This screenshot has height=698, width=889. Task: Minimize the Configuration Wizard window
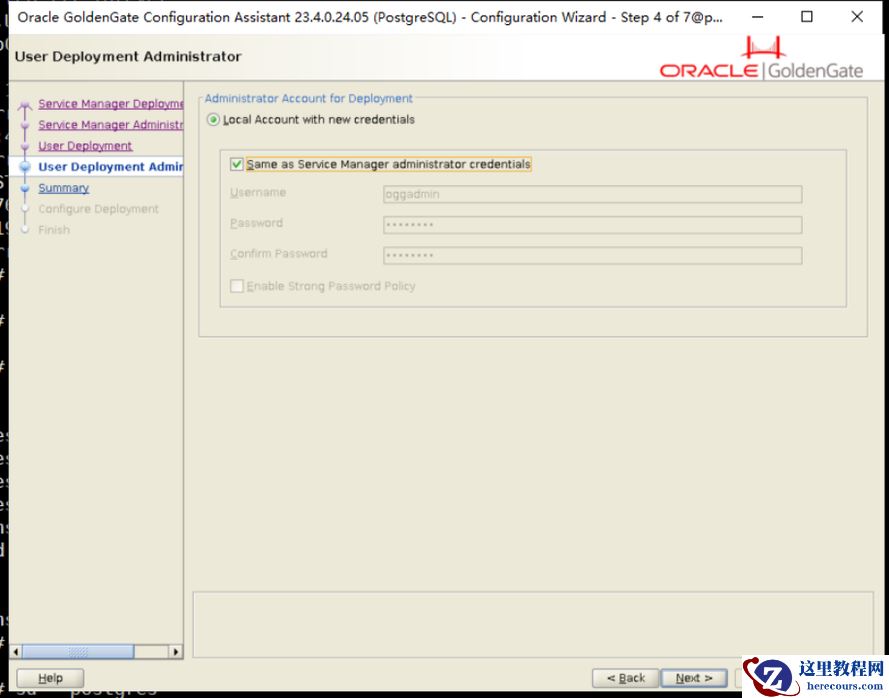click(x=757, y=17)
